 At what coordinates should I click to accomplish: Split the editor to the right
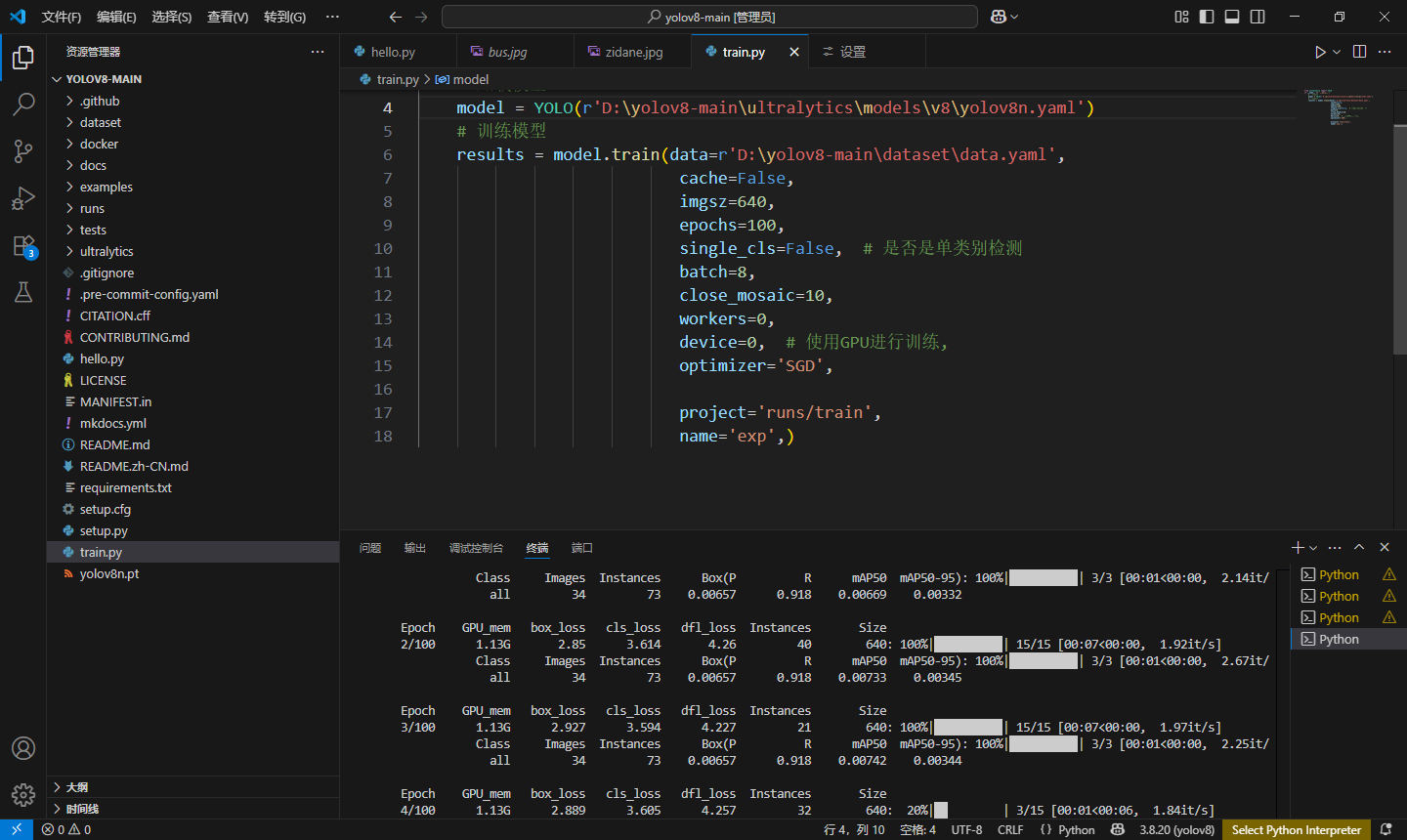click(1359, 52)
